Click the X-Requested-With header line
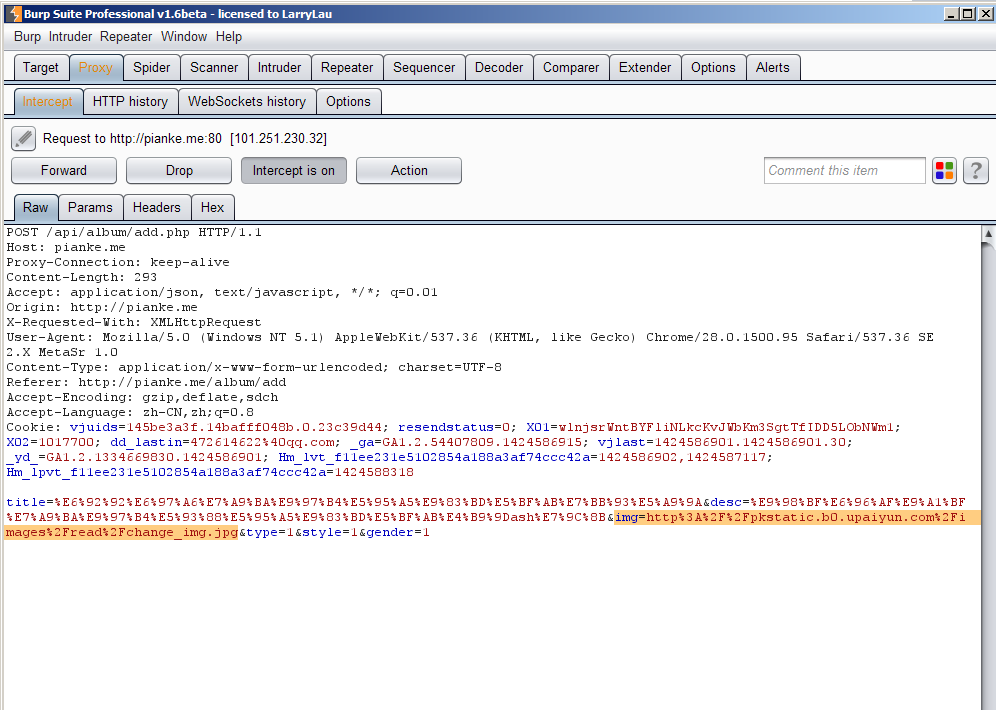Screen dimensions: 996x710 point(133,323)
